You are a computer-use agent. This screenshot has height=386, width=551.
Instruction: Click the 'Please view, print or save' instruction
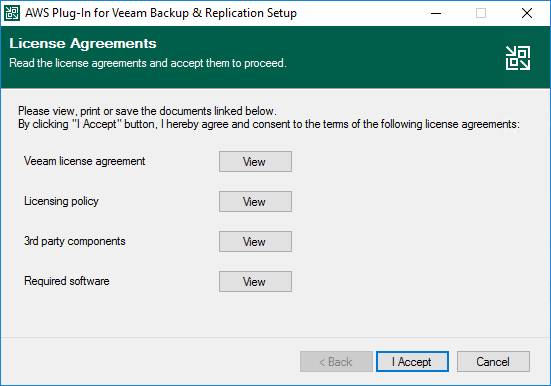point(147,111)
